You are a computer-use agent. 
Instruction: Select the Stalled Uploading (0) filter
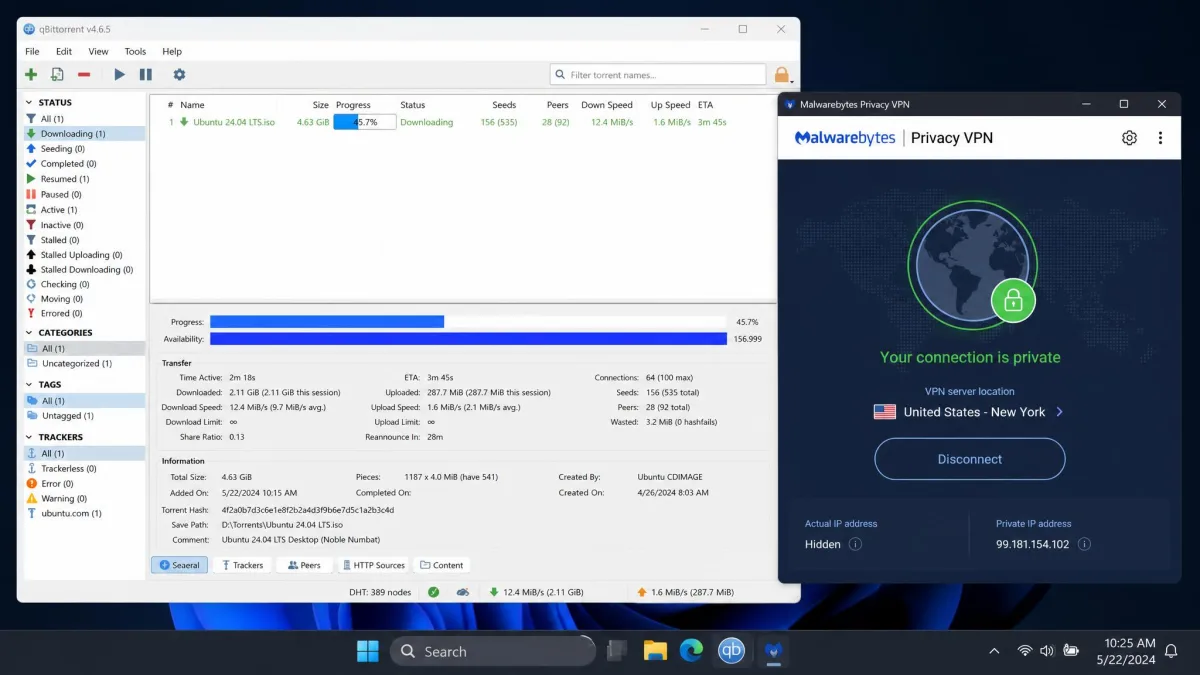click(x=86, y=255)
